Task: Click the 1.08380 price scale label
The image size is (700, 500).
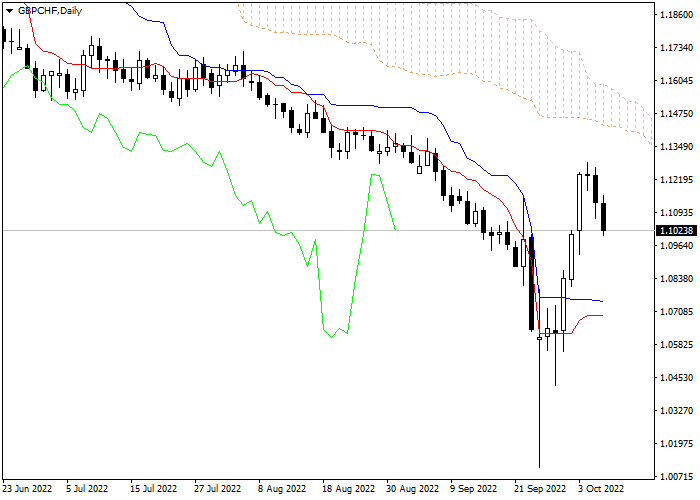Action: [677, 279]
